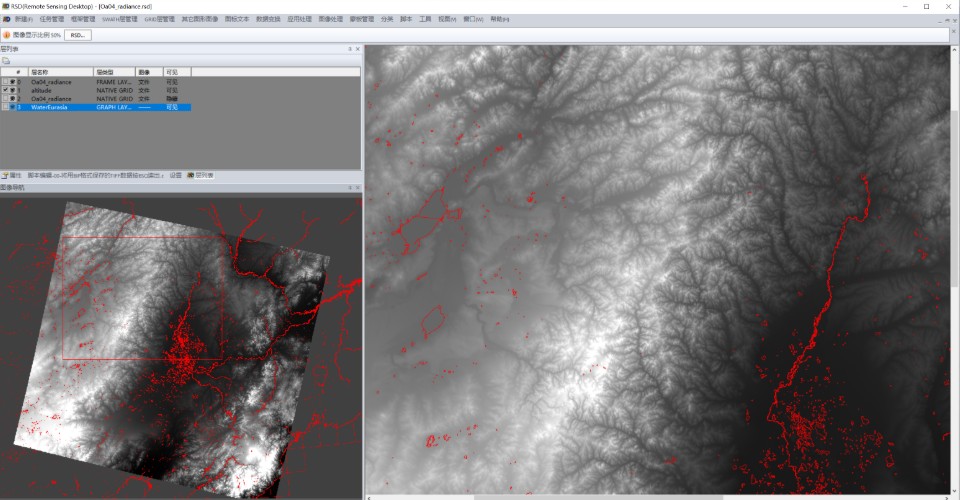Click the 图像 column header
The height and width of the screenshot is (500, 960).
click(x=149, y=72)
